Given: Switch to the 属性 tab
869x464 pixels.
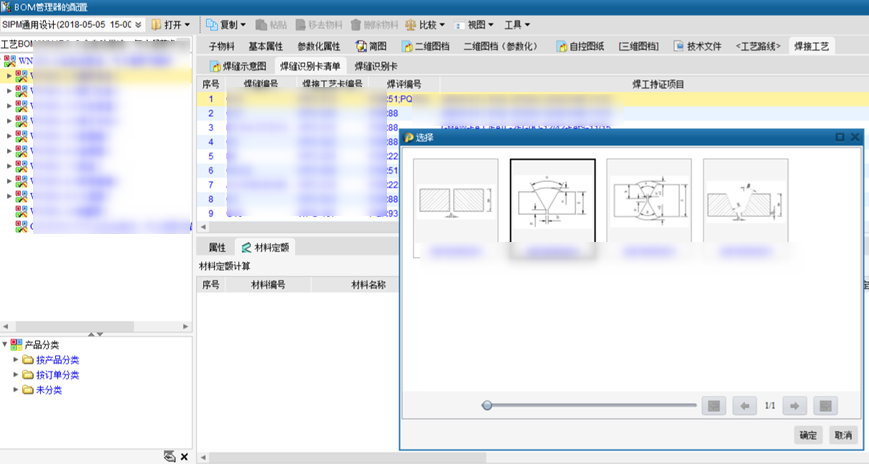Looking at the screenshot, I should [217, 247].
